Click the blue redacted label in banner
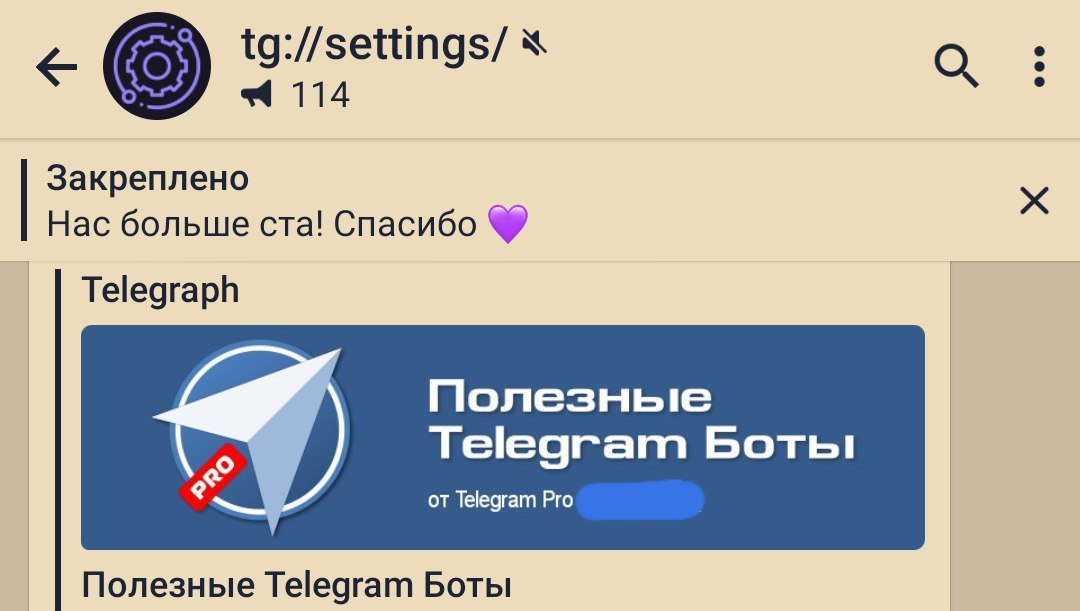Viewport: 1080px width, 611px height. coord(640,500)
